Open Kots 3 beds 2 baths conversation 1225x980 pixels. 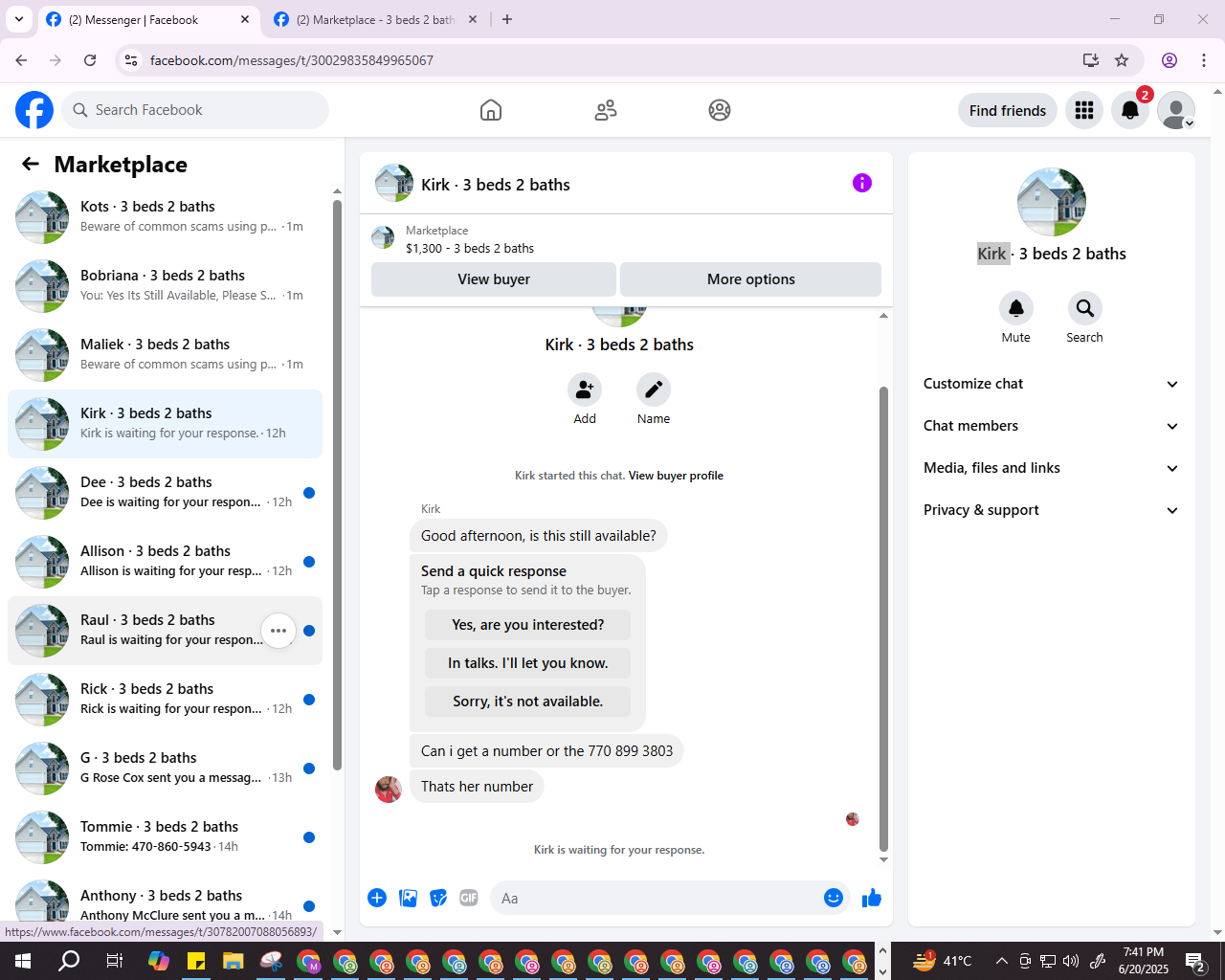pyautogui.click(x=165, y=217)
